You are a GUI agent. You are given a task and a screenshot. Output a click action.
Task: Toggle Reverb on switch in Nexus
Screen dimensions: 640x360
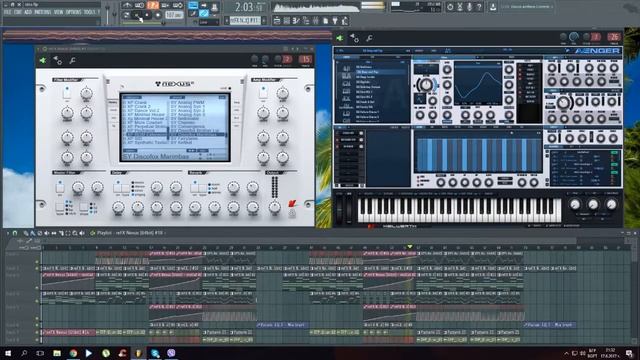(194, 187)
